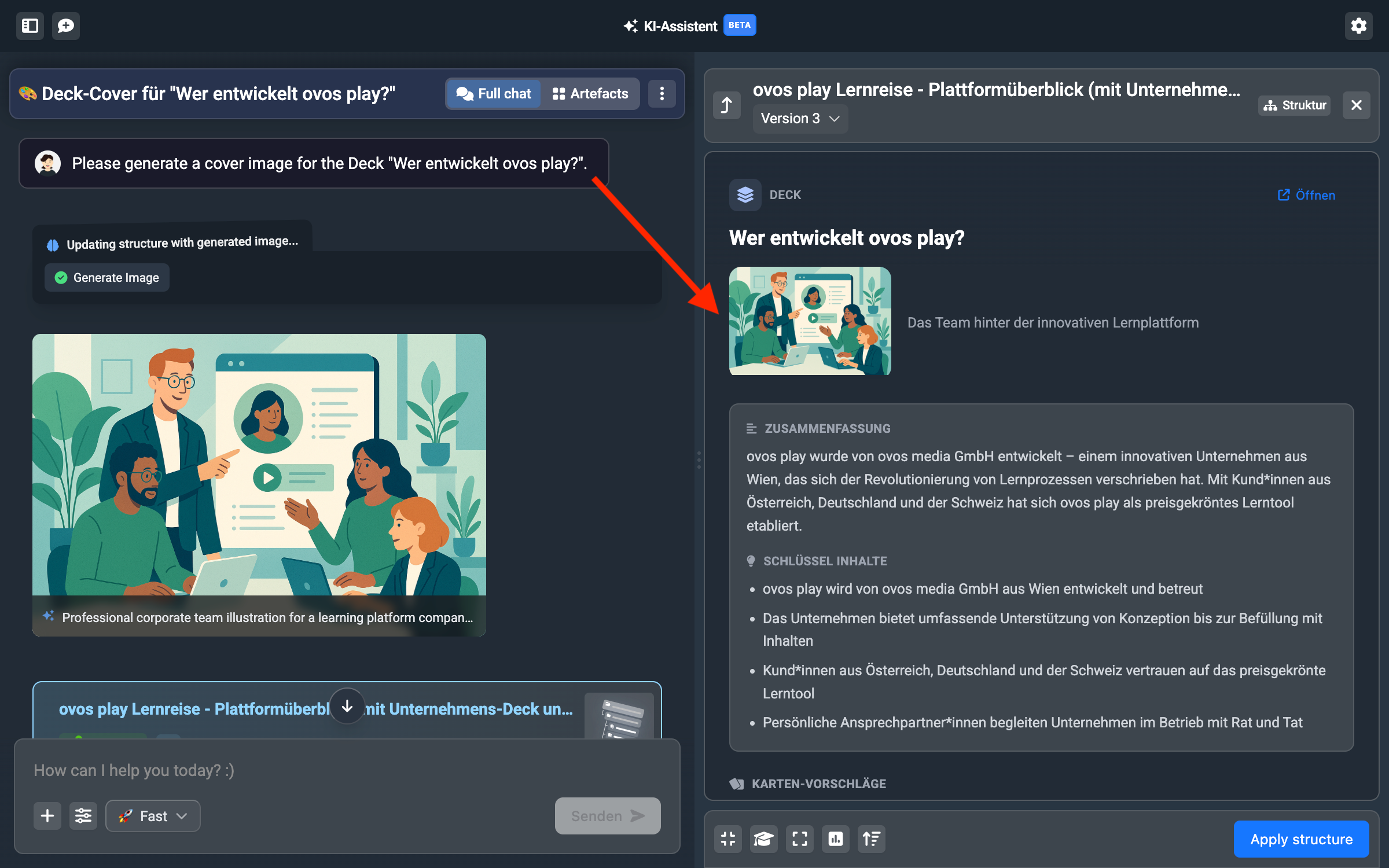The height and width of the screenshot is (868, 1389).
Task: Add attachment with plus button
Action: pos(47,816)
